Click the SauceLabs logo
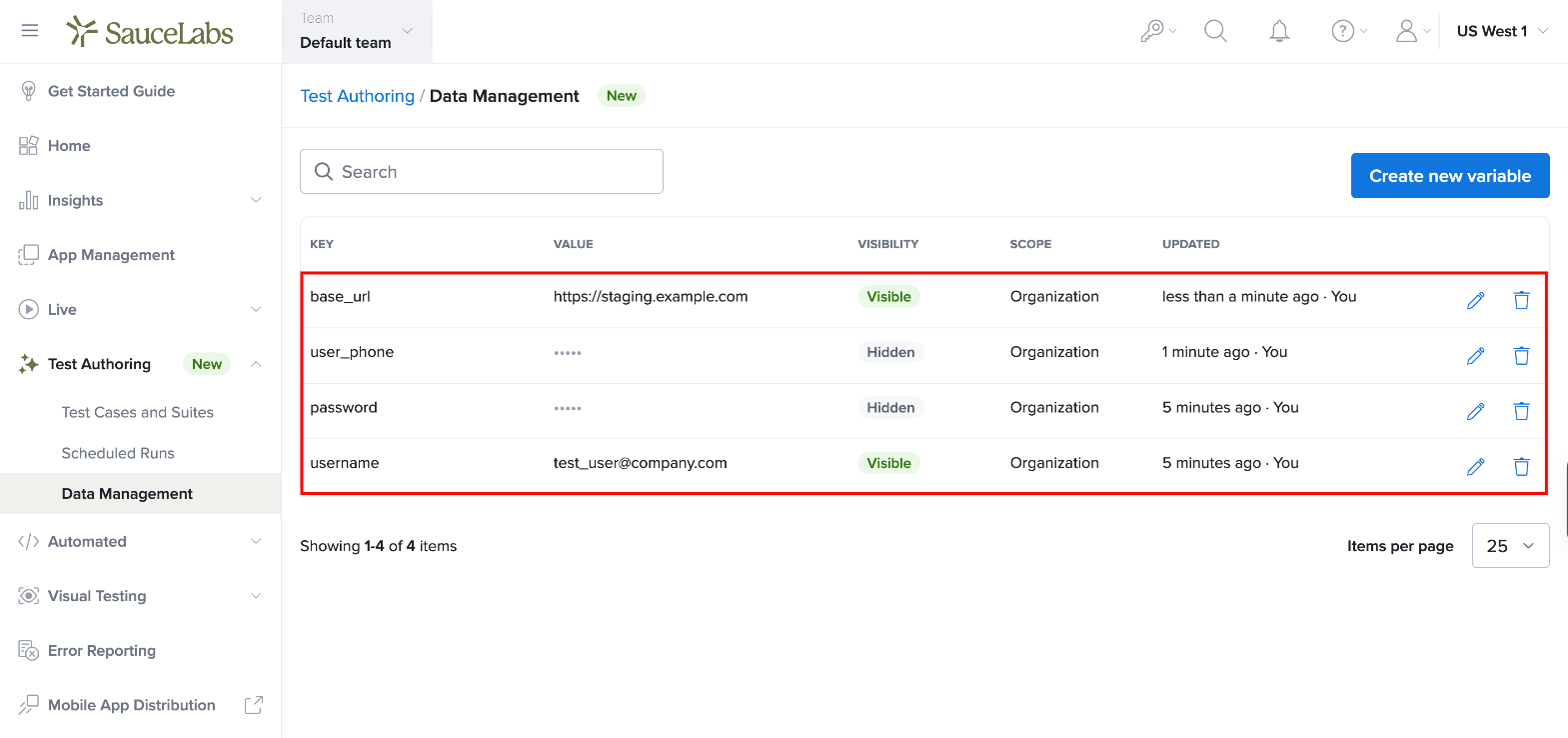 (x=150, y=32)
